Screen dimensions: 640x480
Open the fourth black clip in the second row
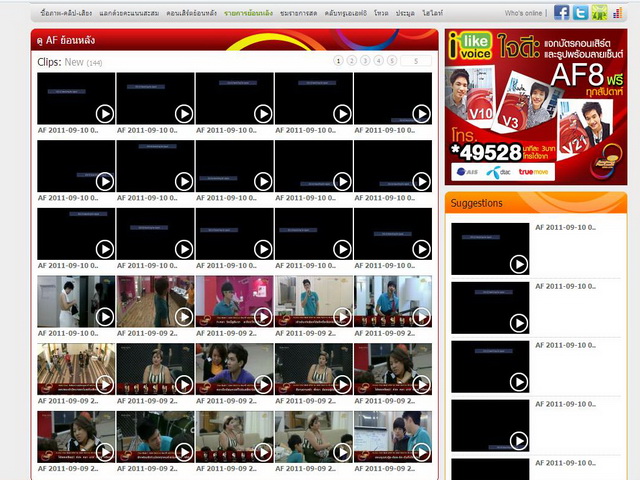pyautogui.click(x=313, y=166)
